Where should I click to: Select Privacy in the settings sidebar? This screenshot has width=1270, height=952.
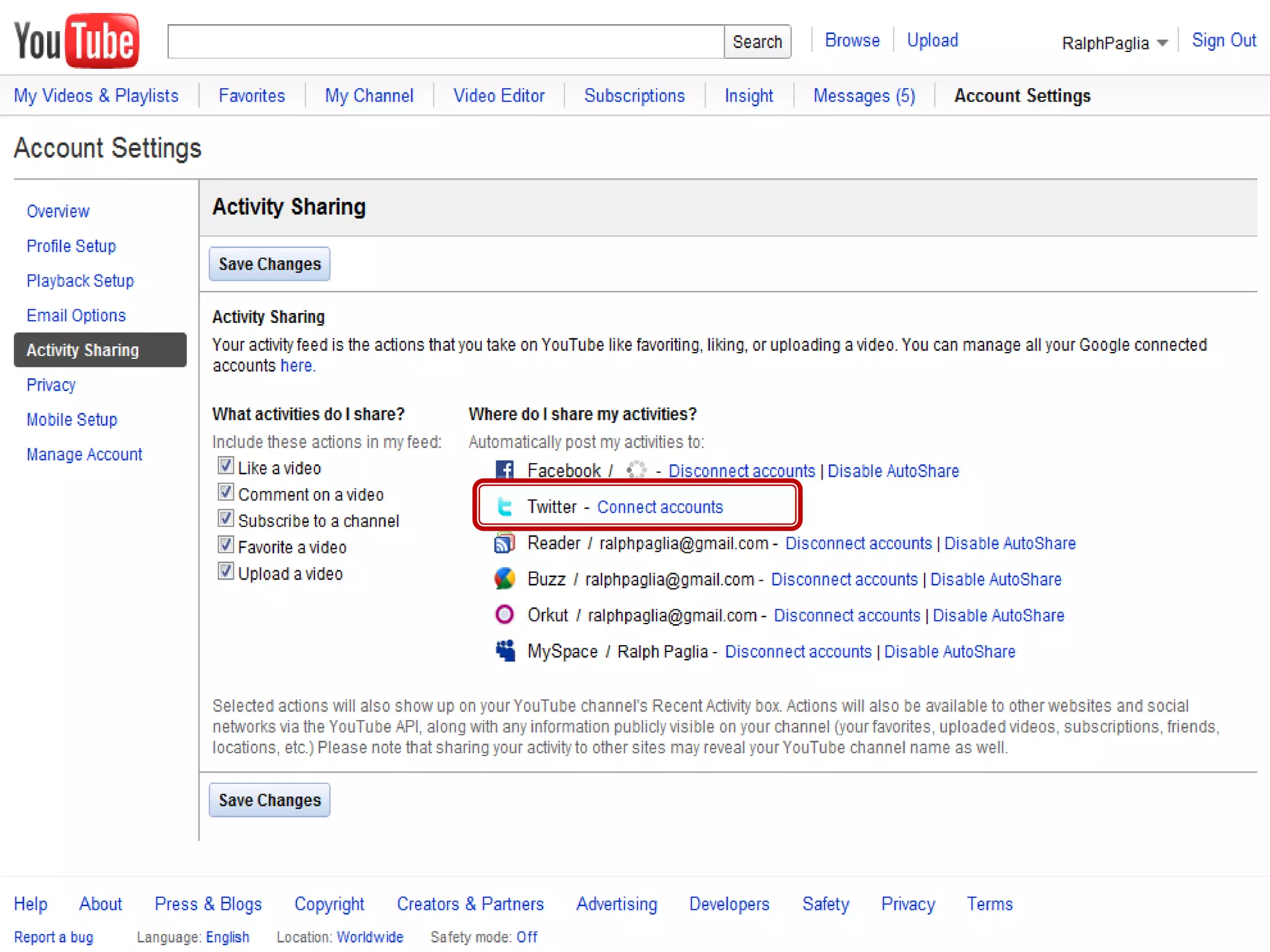[x=51, y=385]
